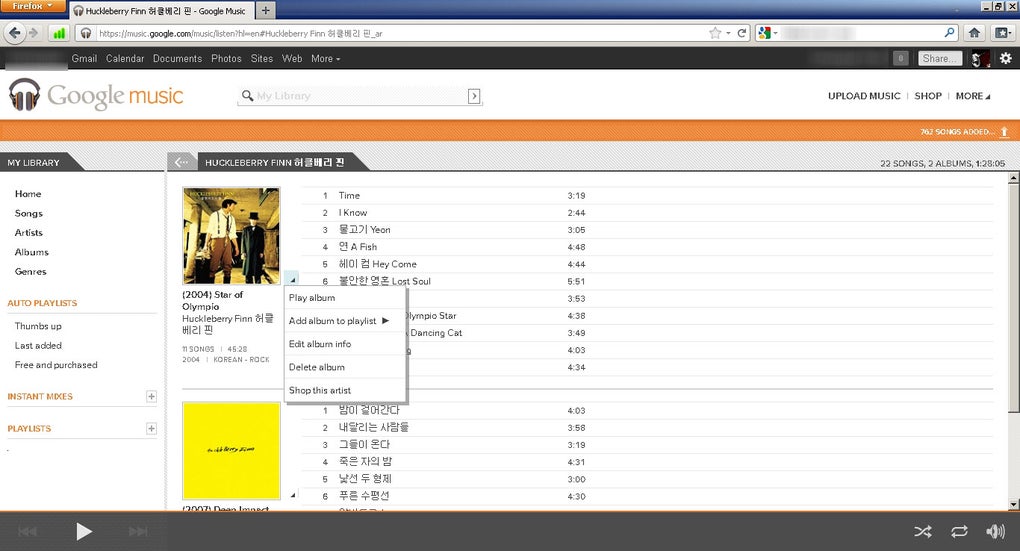The image size is (1020, 551).
Task: Click the search options arrow in search box
Action: point(474,96)
